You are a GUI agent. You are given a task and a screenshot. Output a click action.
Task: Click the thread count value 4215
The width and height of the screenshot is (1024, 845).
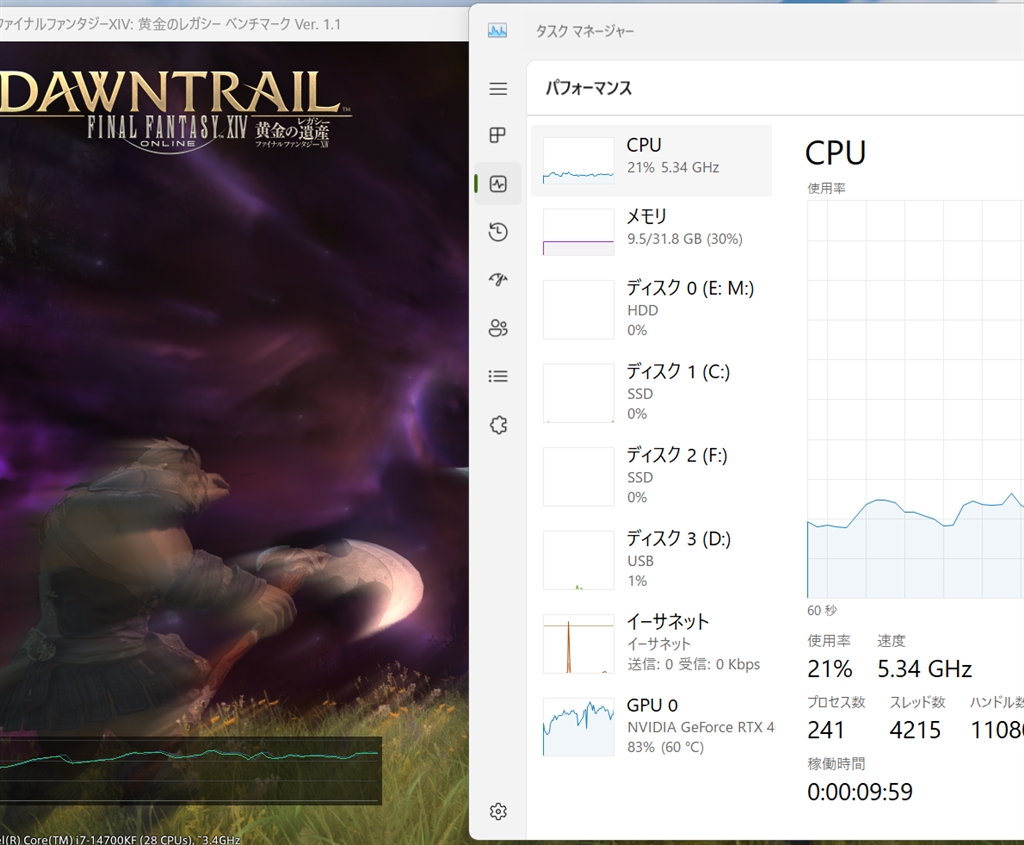(x=914, y=729)
